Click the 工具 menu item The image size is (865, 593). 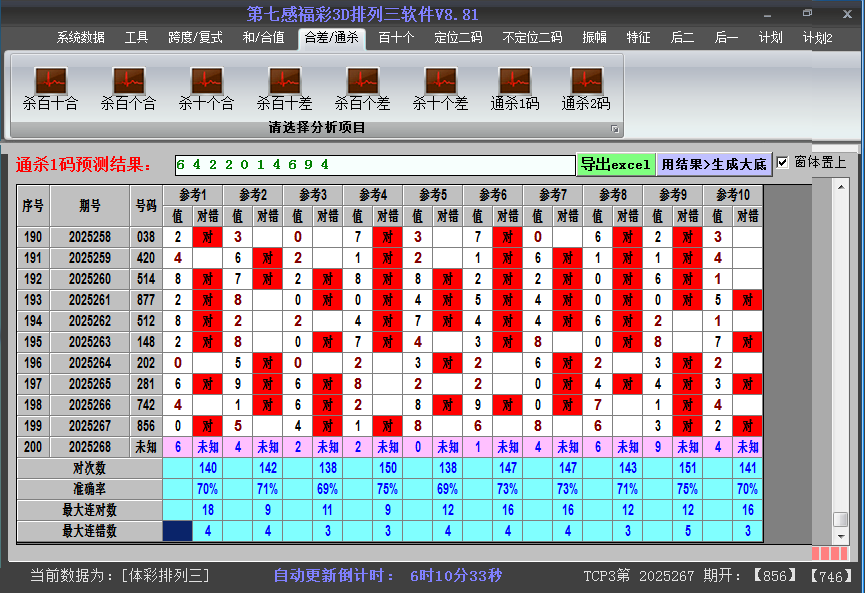click(x=136, y=37)
